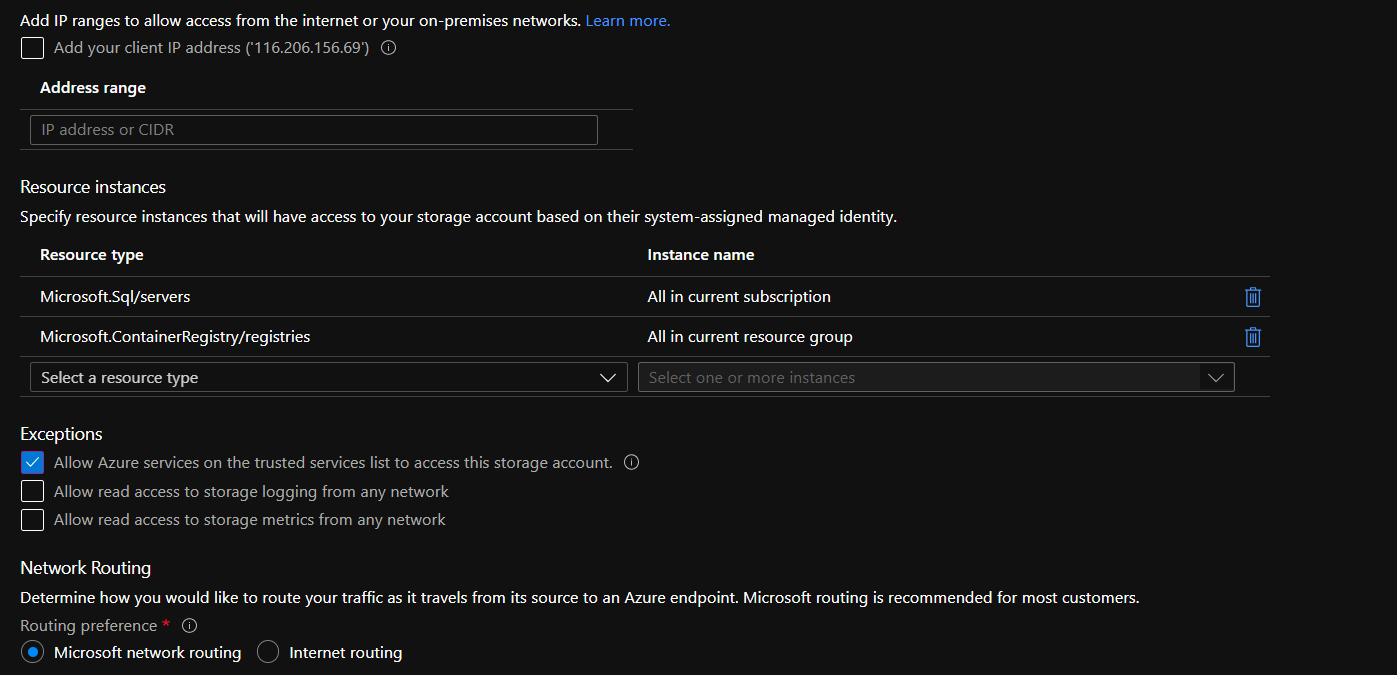Select Internet routing option
This screenshot has width=1397, height=675.
(268, 652)
